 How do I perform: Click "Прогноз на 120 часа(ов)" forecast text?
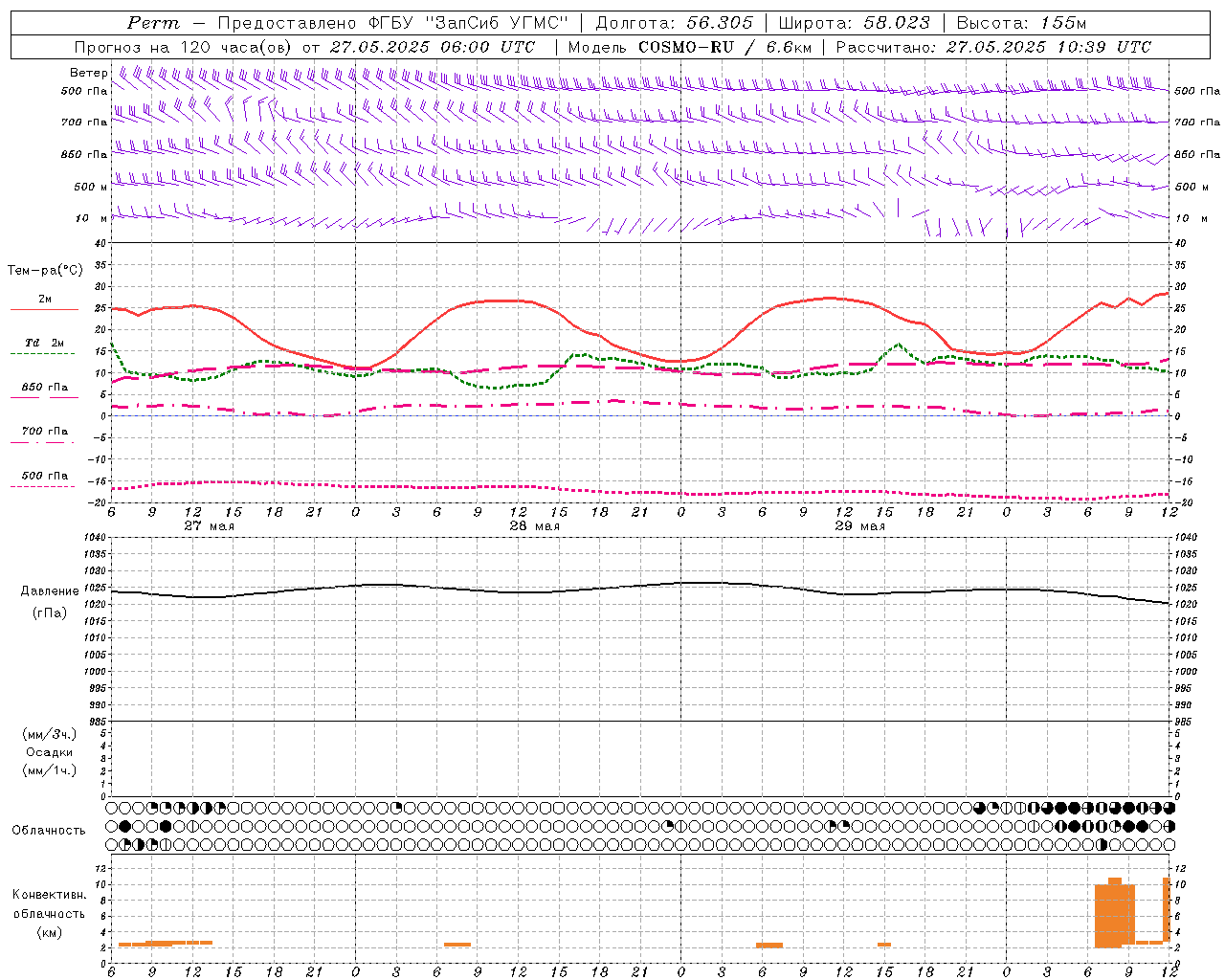[x=184, y=47]
